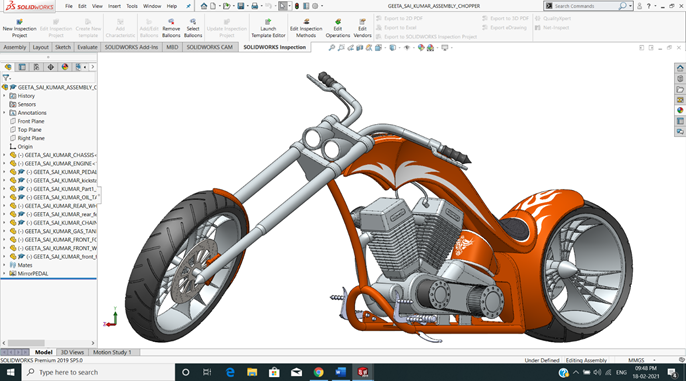This screenshot has height=381, width=686.
Task: Expand the History tree node
Action: click(4, 96)
